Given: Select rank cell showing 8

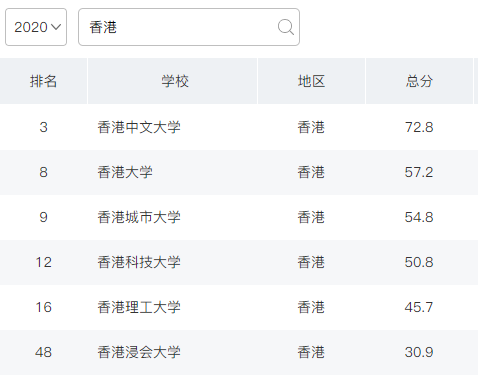Looking at the screenshot, I should [x=43, y=172].
